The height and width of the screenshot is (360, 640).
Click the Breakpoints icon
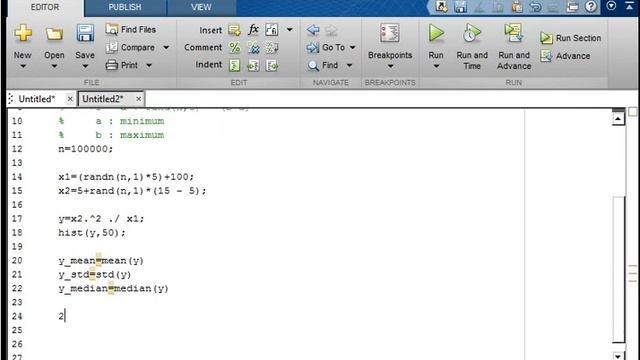point(390,33)
